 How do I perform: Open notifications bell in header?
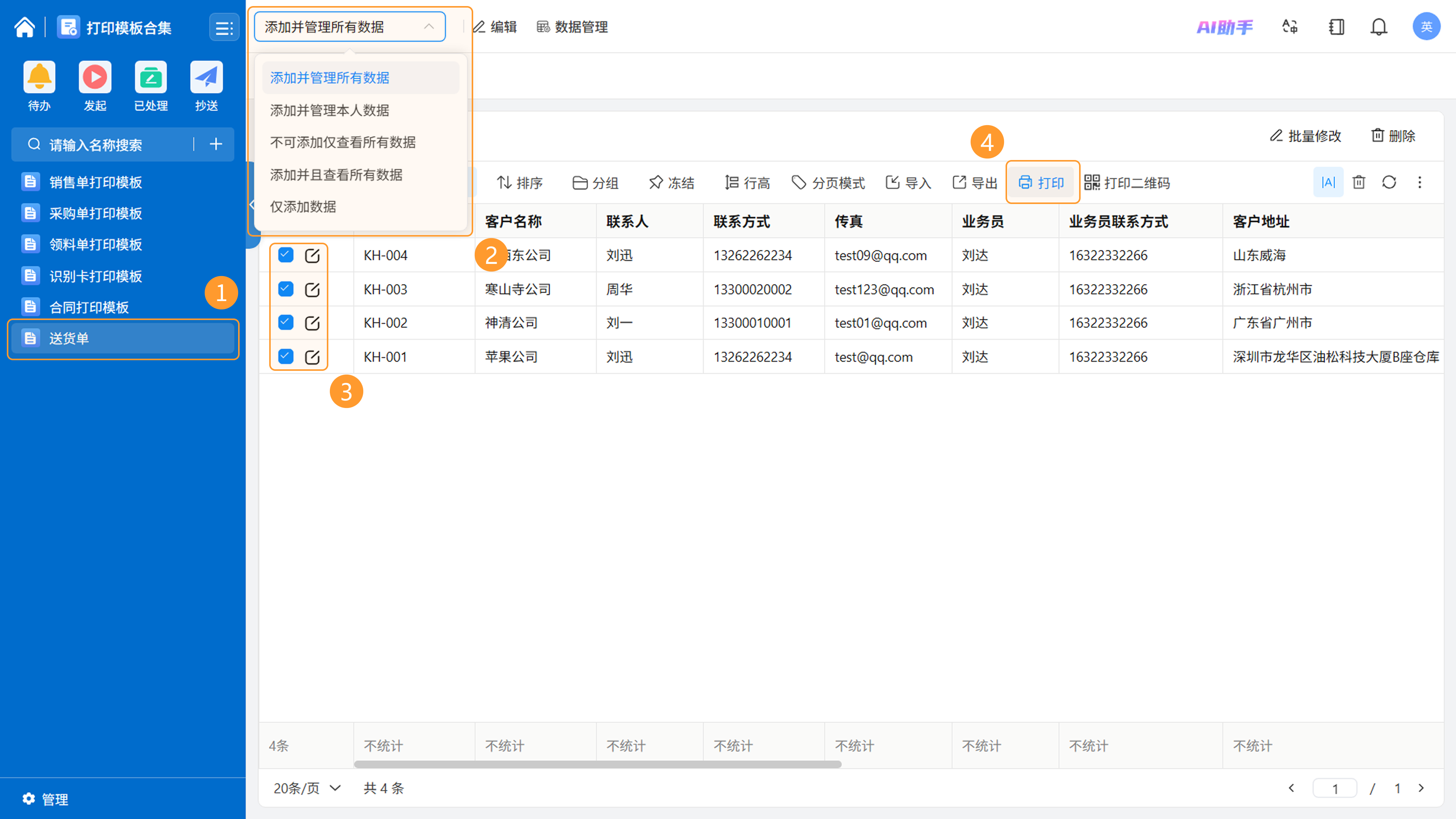click(1379, 27)
